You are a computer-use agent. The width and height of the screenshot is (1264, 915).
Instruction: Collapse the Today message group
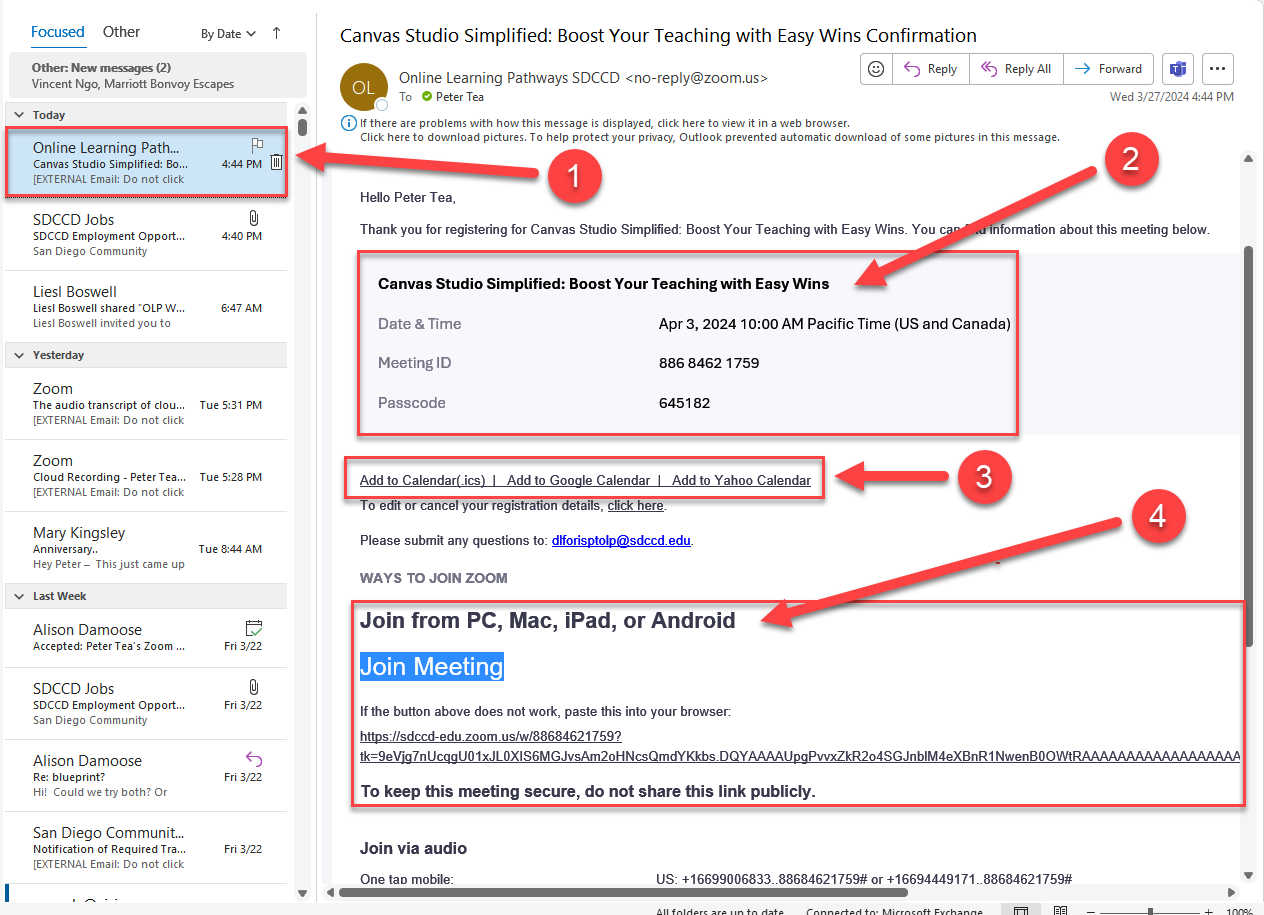click(x=17, y=115)
